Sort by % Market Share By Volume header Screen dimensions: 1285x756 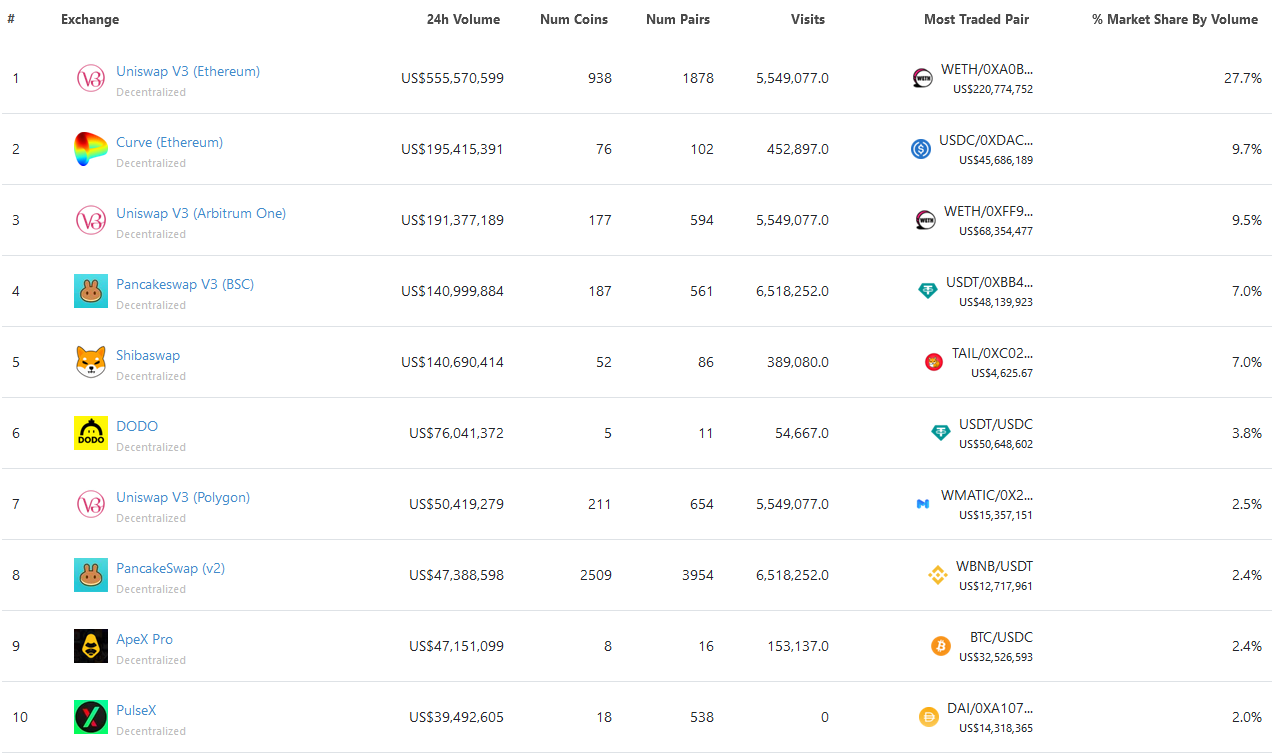1174,20
